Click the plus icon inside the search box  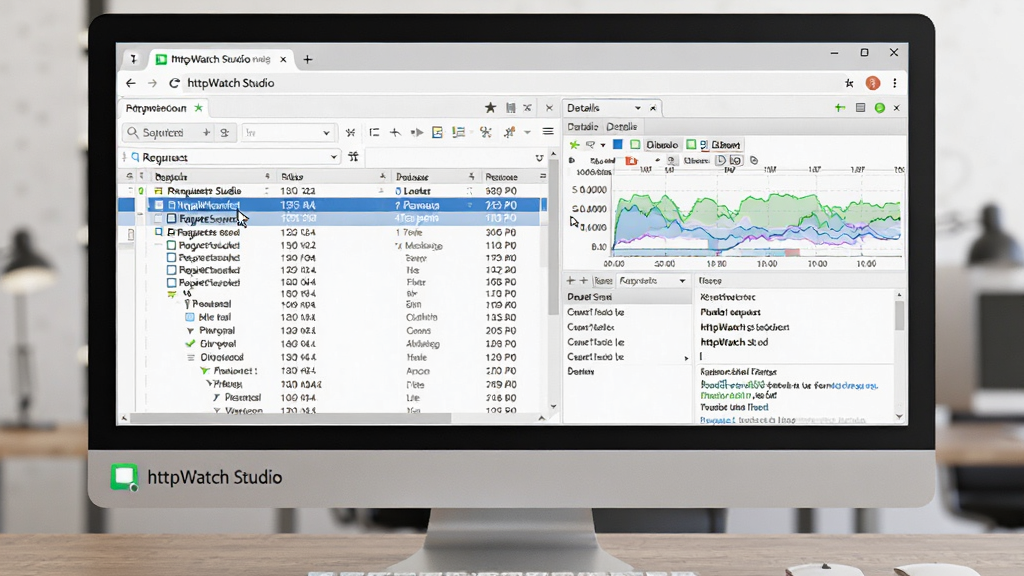(x=206, y=133)
